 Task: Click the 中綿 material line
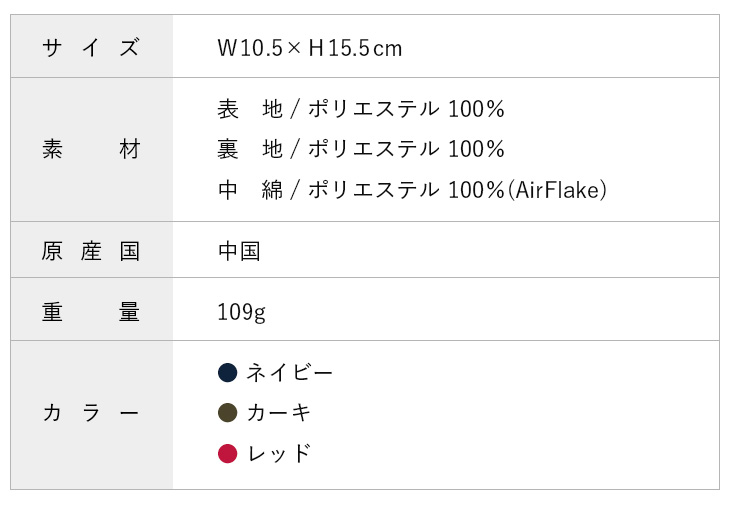[412, 190]
